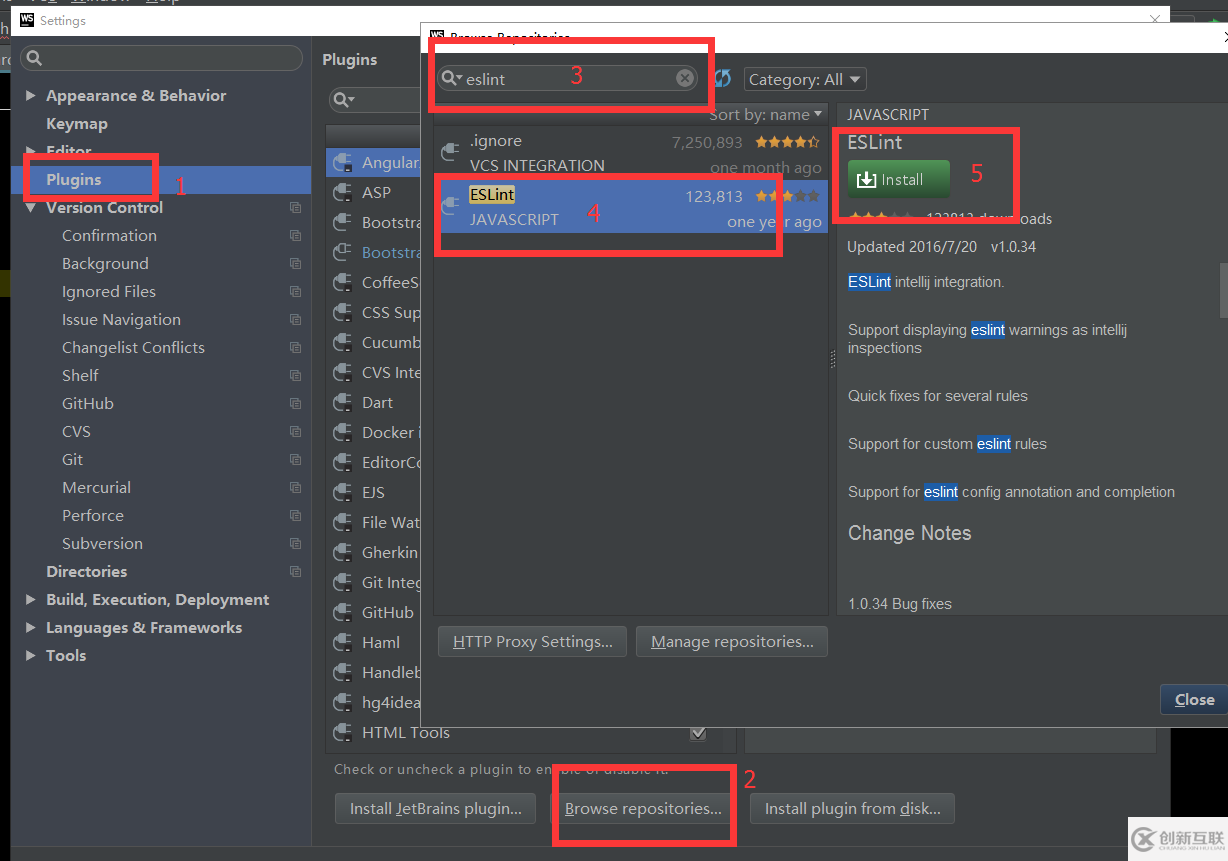Open search options in Plugins filter field
This screenshot has height=861, width=1228.
(x=344, y=100)
